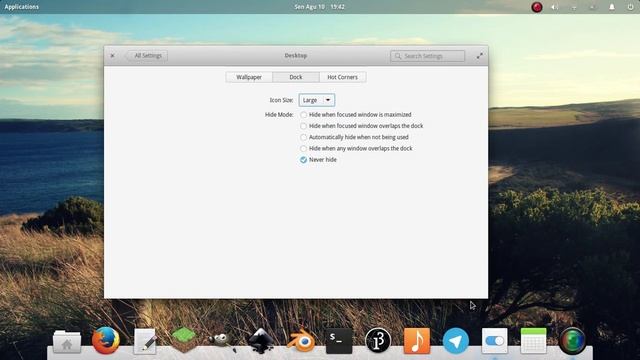Viewport: 640px width, 360px height.
Task: Focus the Search Settings field
Action: pyautogui.click(x=427, y=56)
